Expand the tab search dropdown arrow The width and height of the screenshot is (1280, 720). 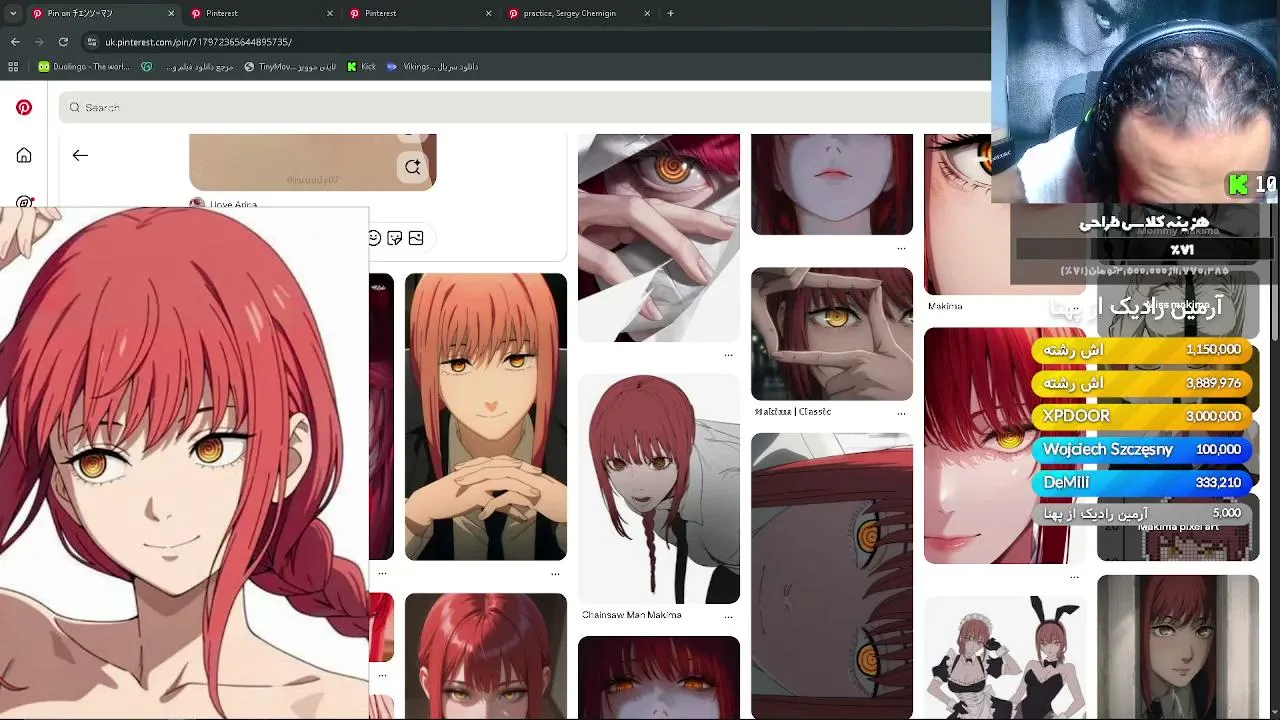12,13
